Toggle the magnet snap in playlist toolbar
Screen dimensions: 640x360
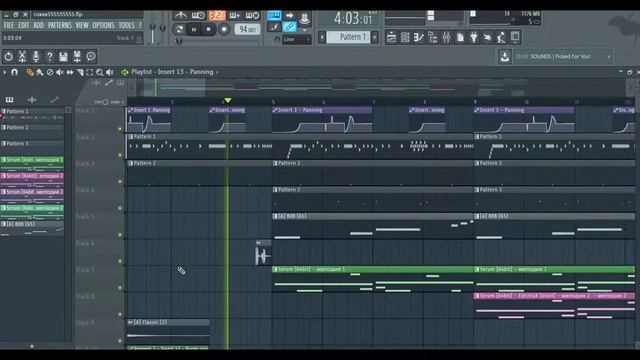15,72
